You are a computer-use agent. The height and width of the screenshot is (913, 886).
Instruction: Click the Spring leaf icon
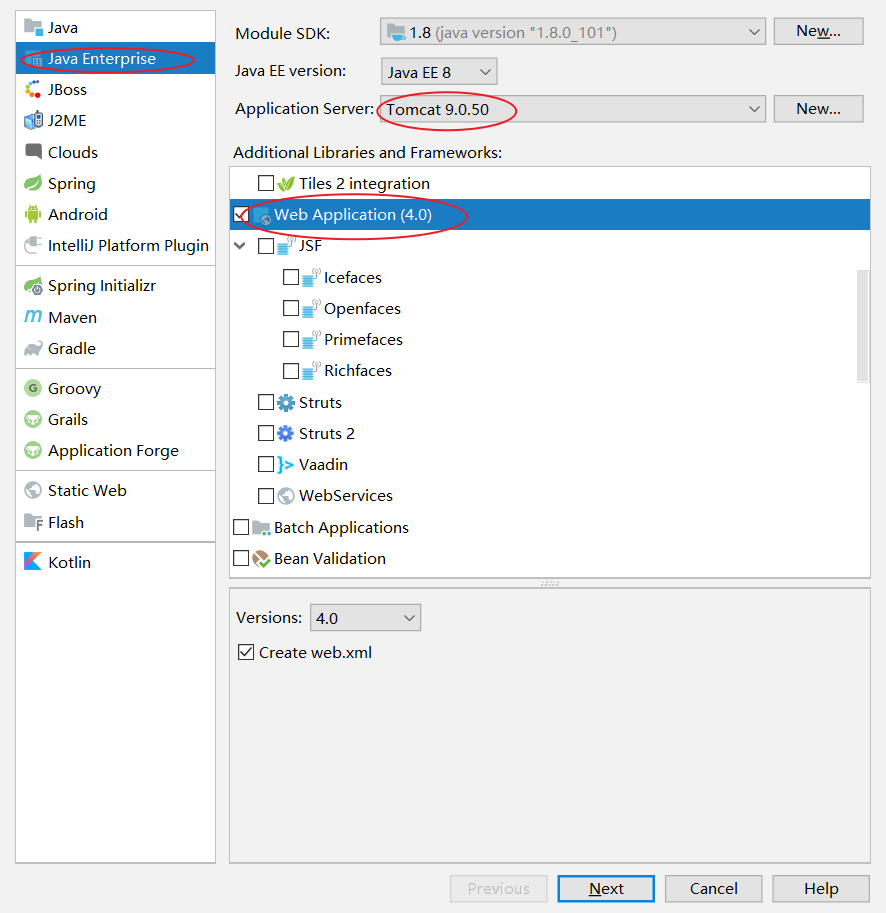tap(33, 183)
